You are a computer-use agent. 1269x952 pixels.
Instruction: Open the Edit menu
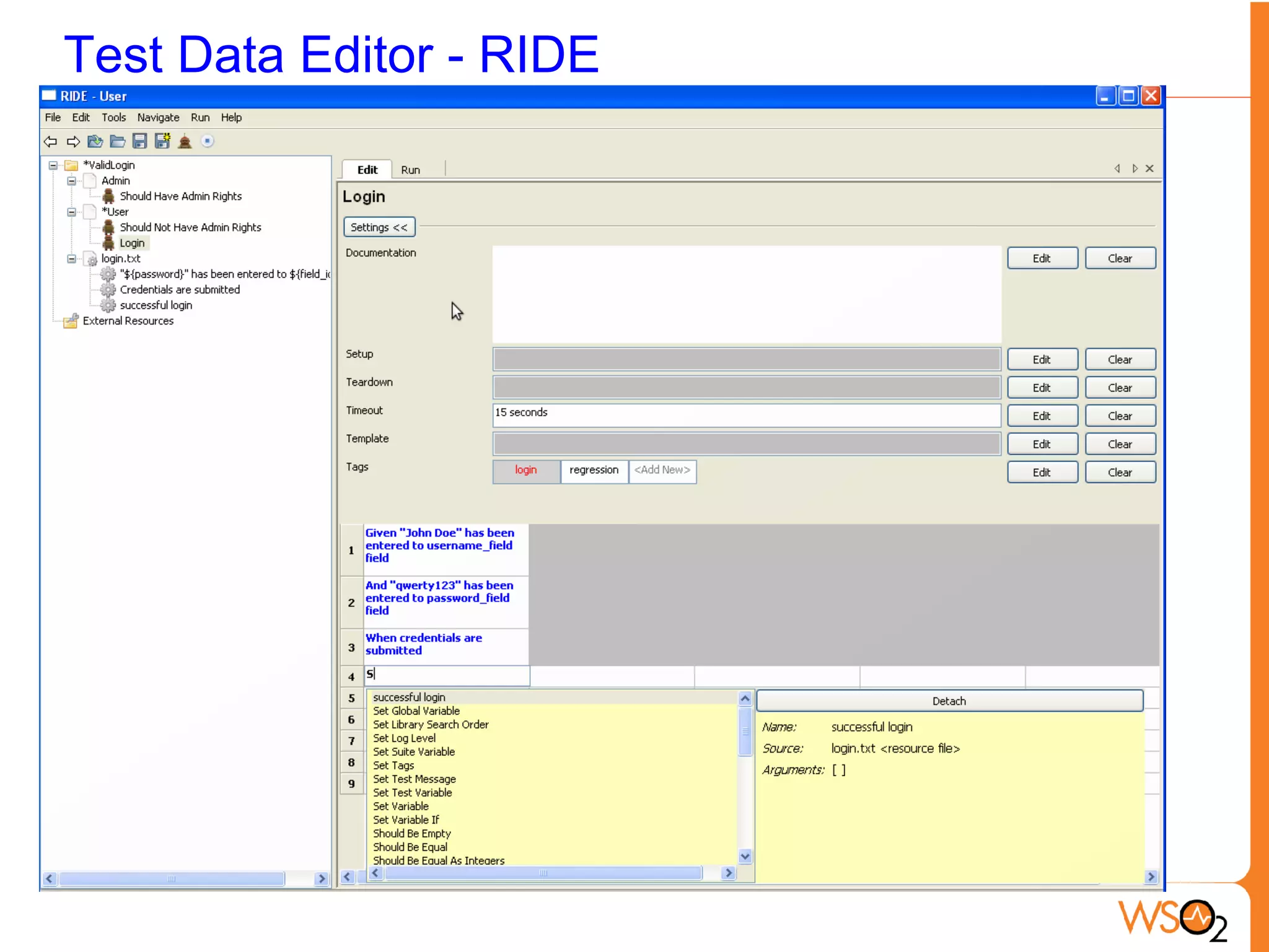pos(81,118)
